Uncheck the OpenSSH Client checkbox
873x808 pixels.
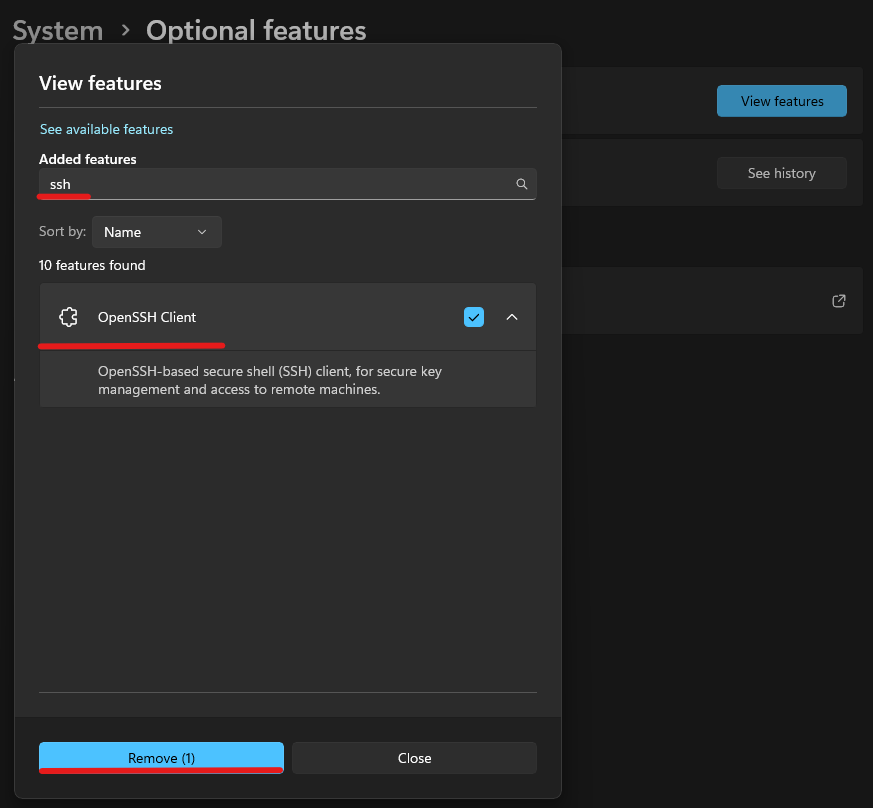474,317
